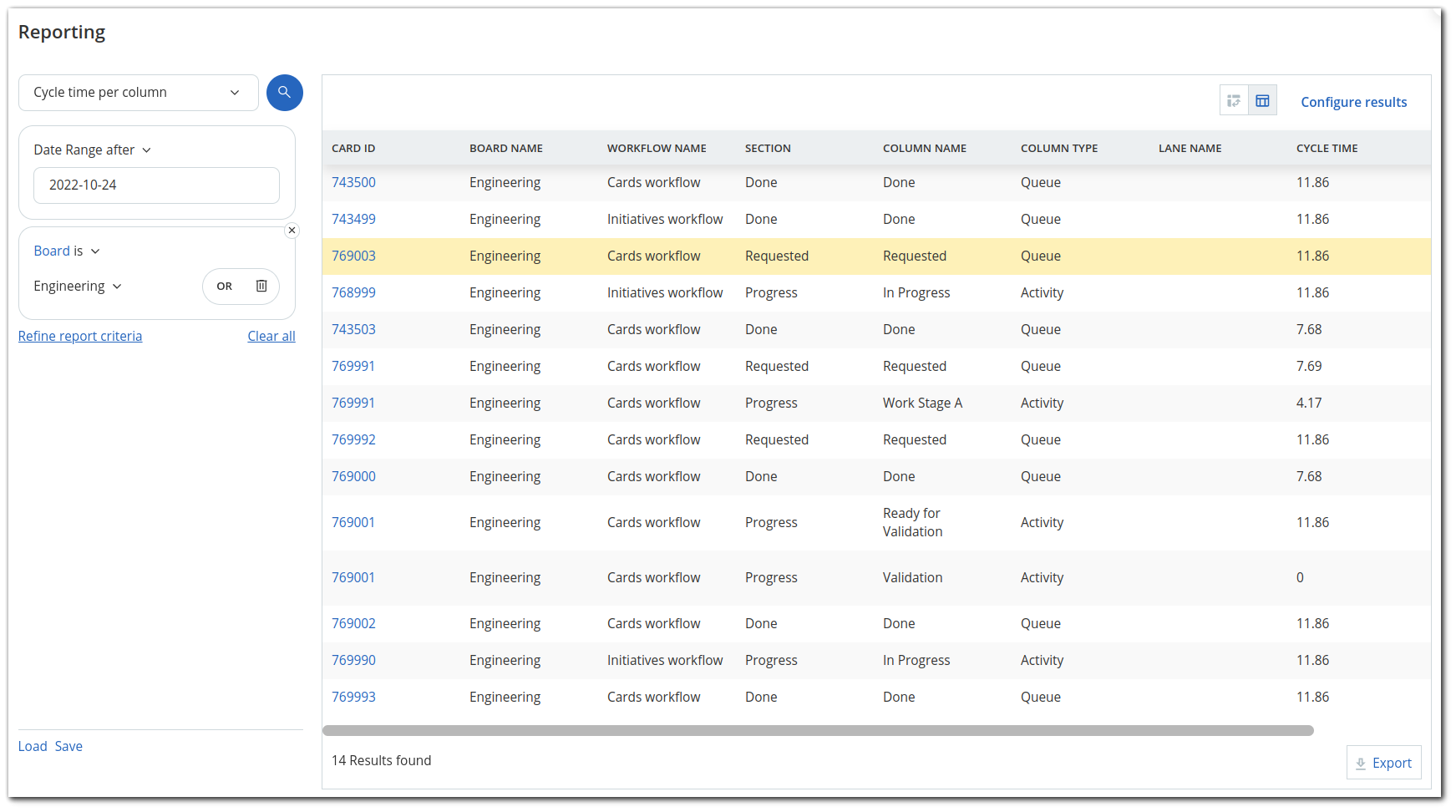Click the download icon in Export button
The height and width of the screenshot is (812, 1456).
tap(1362, 762)
